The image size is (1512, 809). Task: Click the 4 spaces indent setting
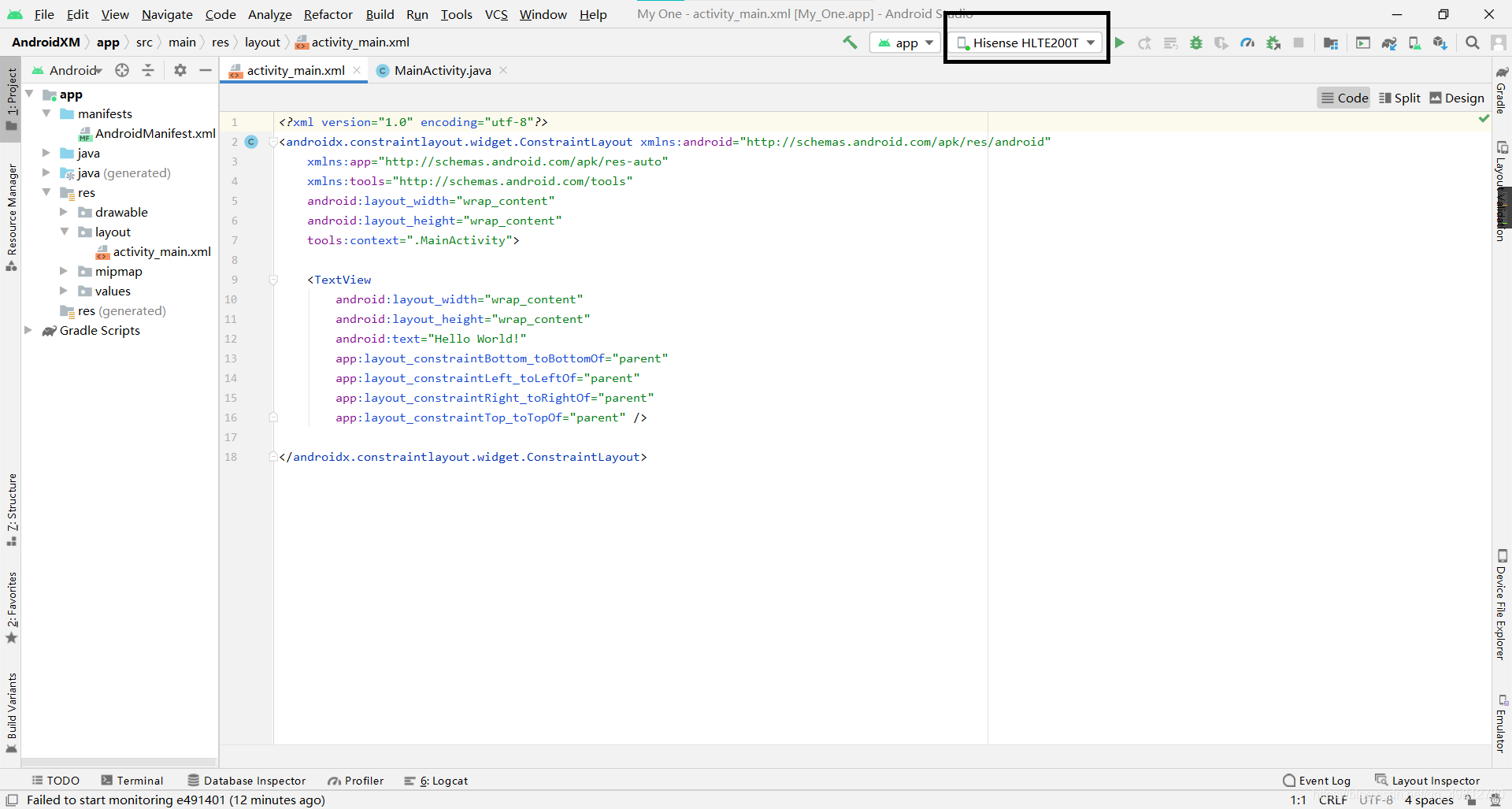click(x=1429, y=800)
